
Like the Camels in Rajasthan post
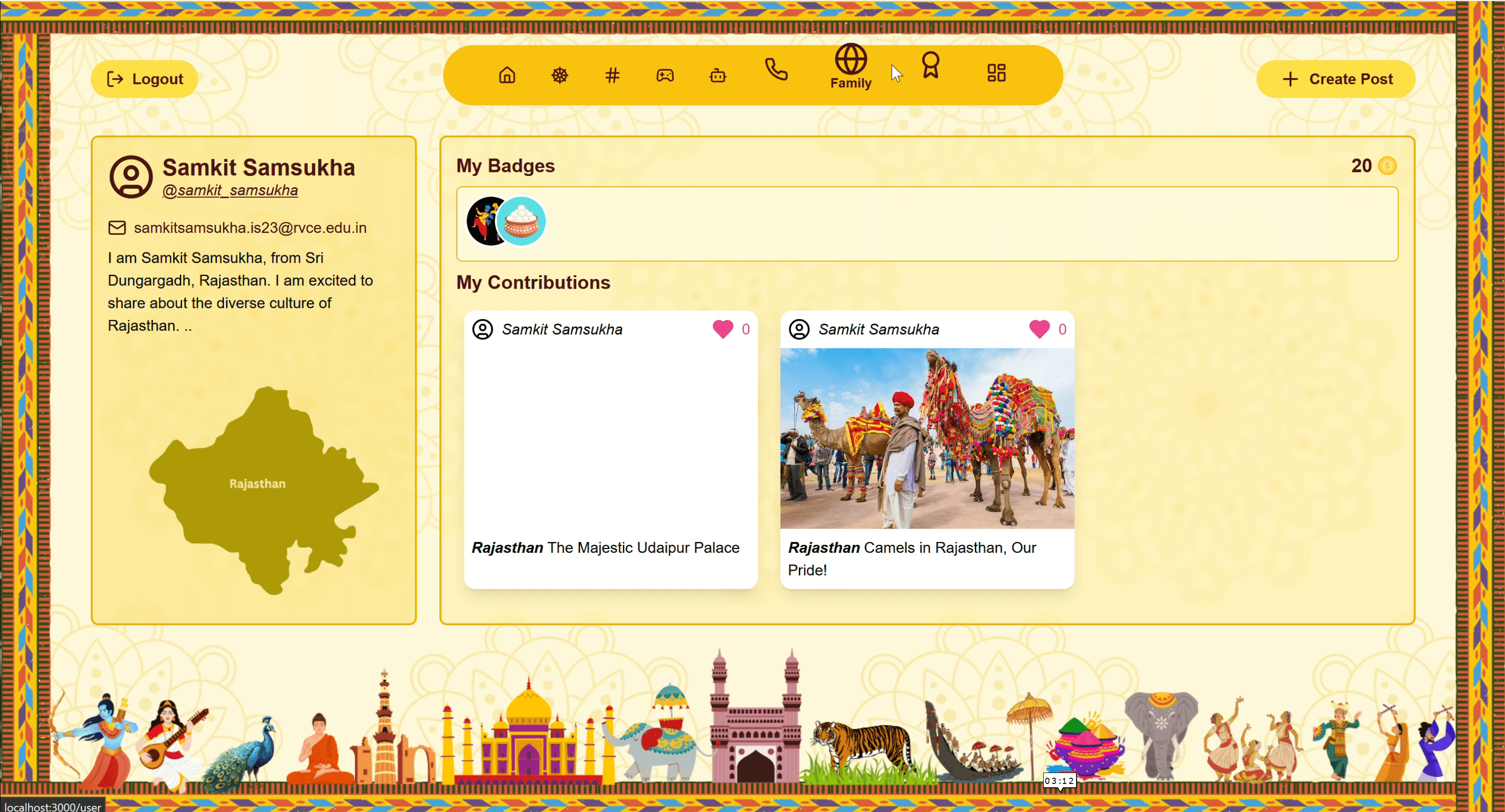1039,329
